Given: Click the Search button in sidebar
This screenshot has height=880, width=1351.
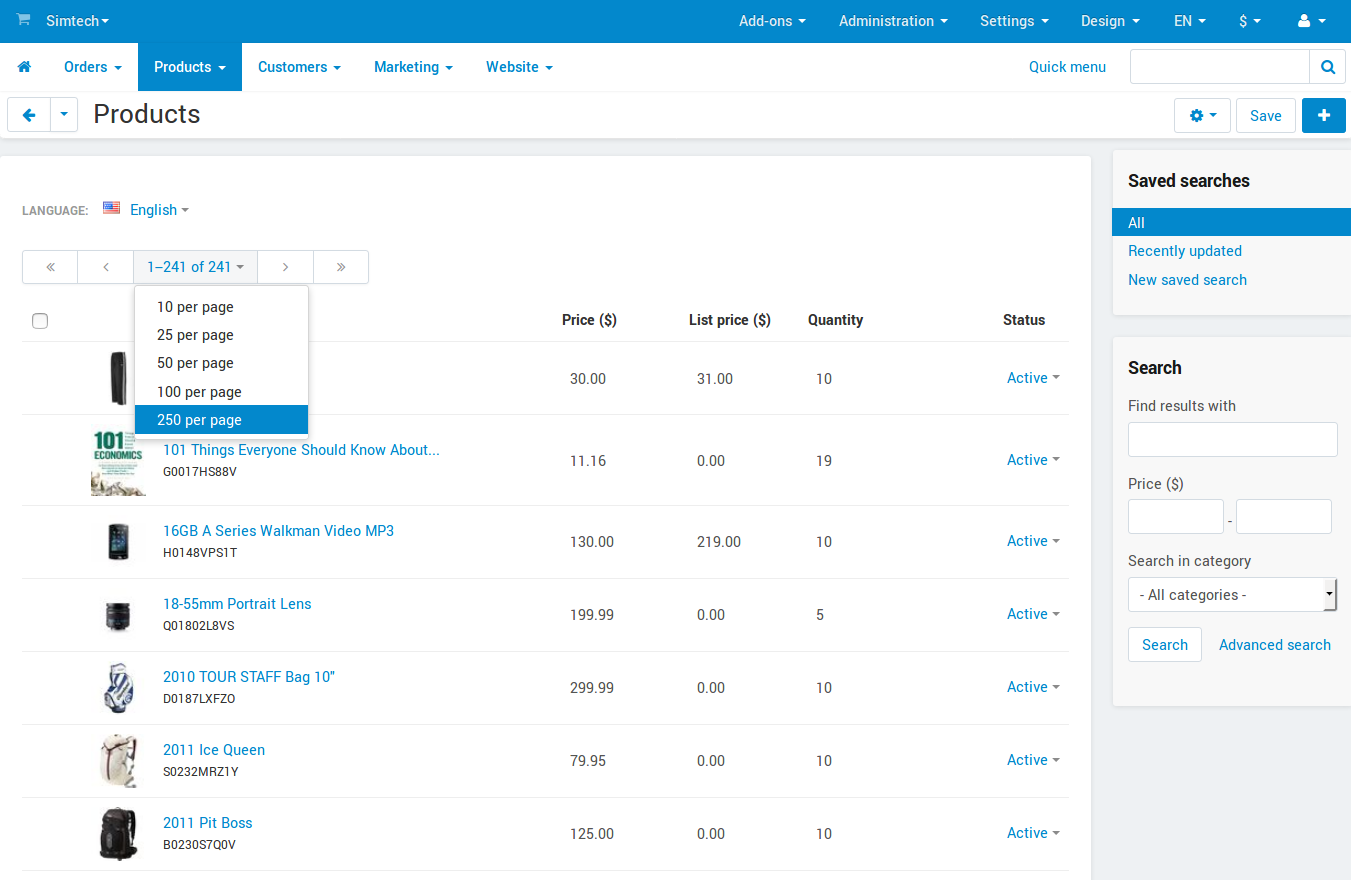Looking at the screenshot, I should click(x=1165, y=645).
